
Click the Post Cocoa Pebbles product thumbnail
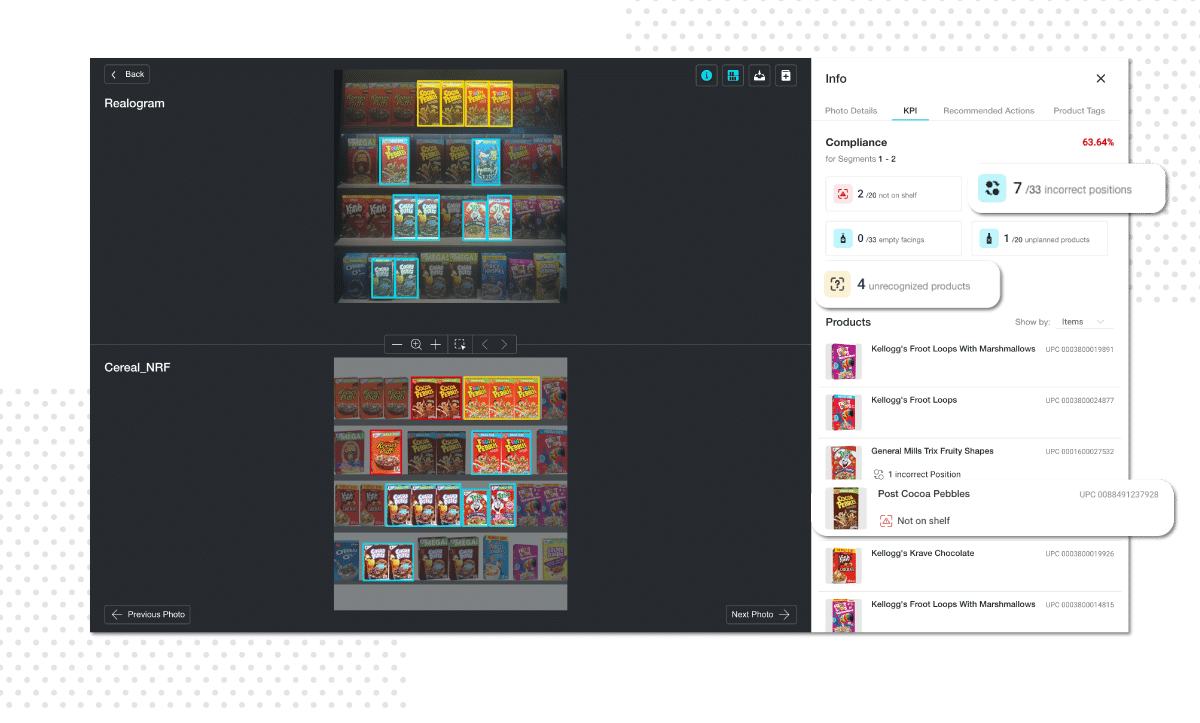click(846, 508)
